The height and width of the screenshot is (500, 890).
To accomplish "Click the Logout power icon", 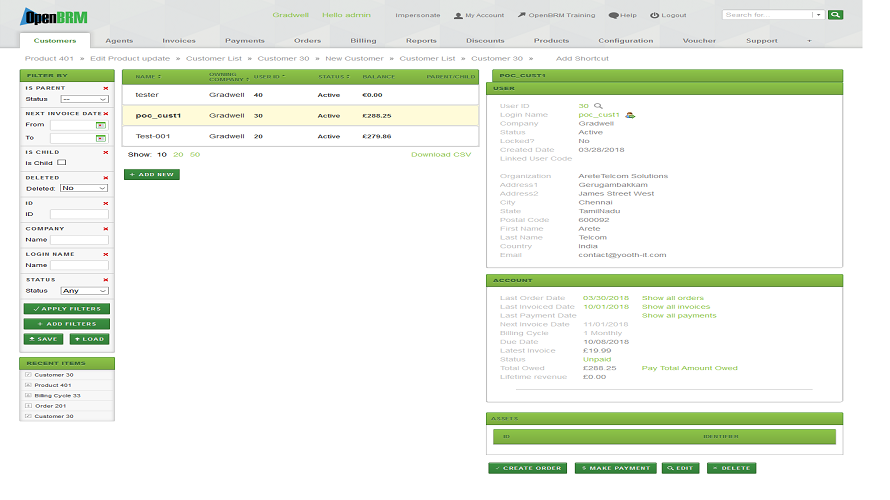I will 654,16.
